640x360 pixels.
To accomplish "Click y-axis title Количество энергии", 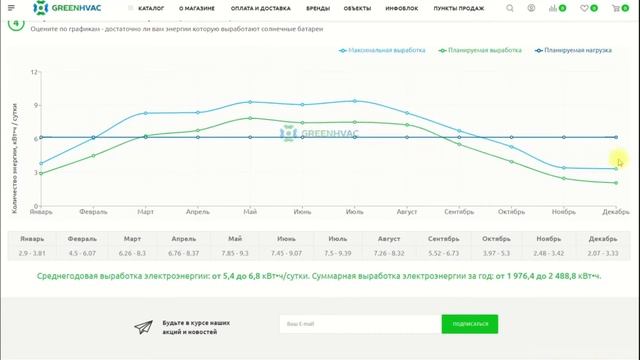I will (15, 158).
